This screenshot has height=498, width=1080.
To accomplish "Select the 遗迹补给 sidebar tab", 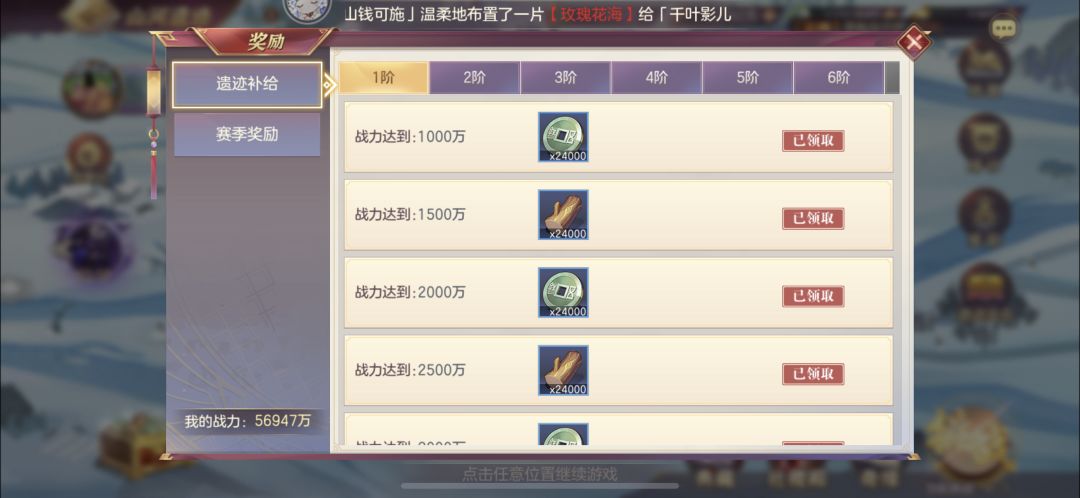I will point(247,85).
